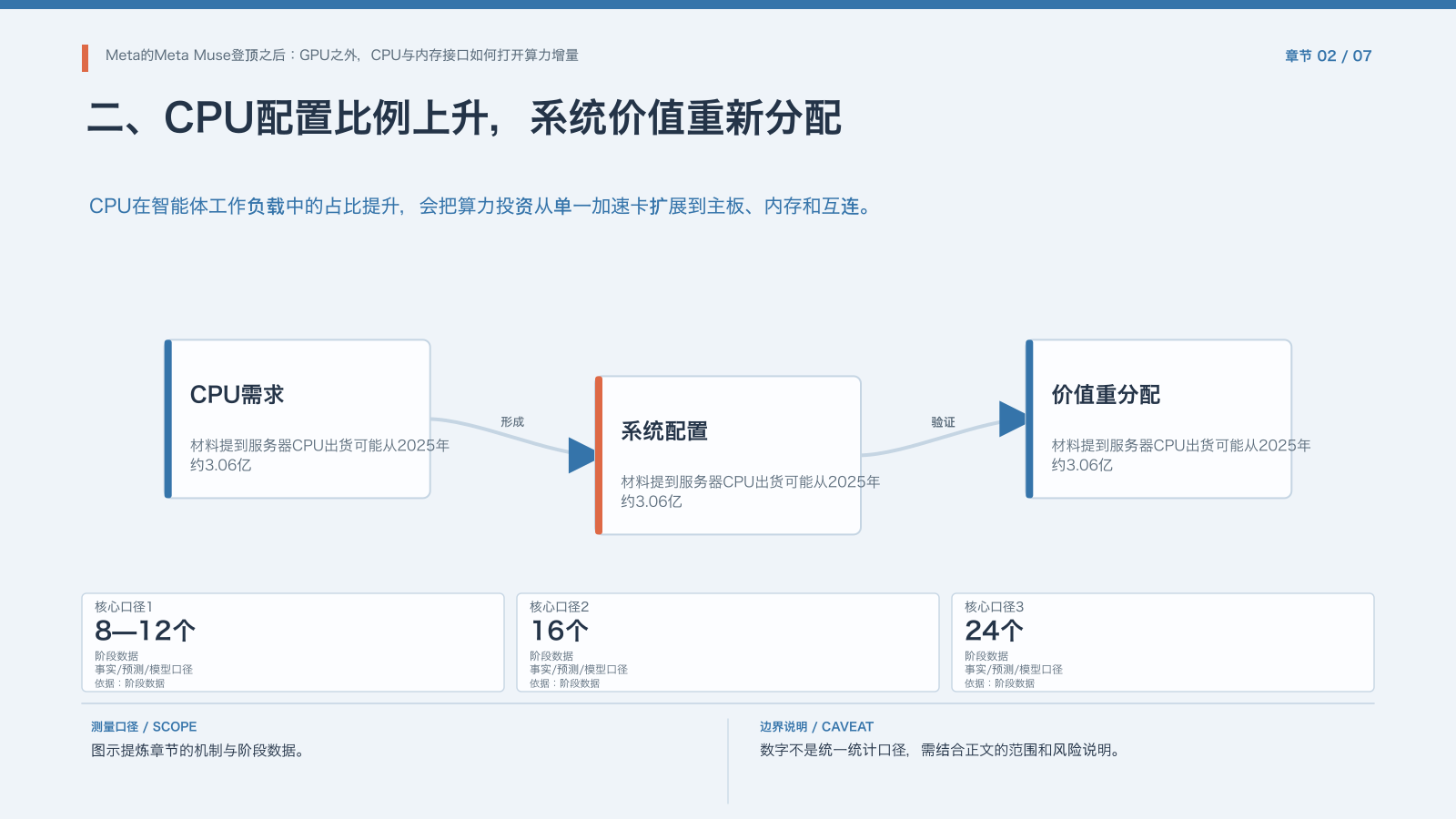Click the arrowhead pointing into 系统配置 card
1456x819 pixels.
[x=581, y=455]
